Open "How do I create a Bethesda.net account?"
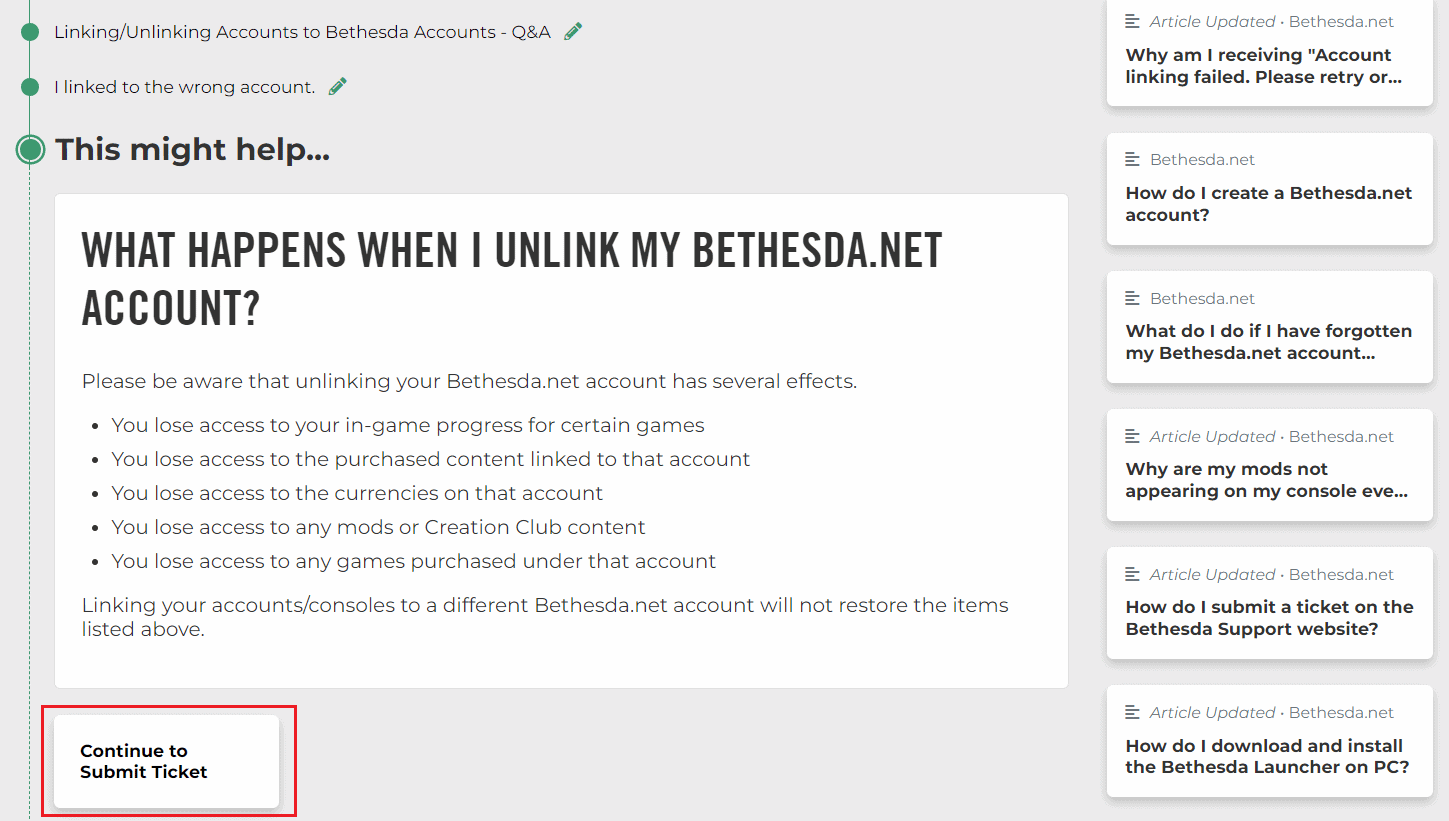 pos(1268,190)
